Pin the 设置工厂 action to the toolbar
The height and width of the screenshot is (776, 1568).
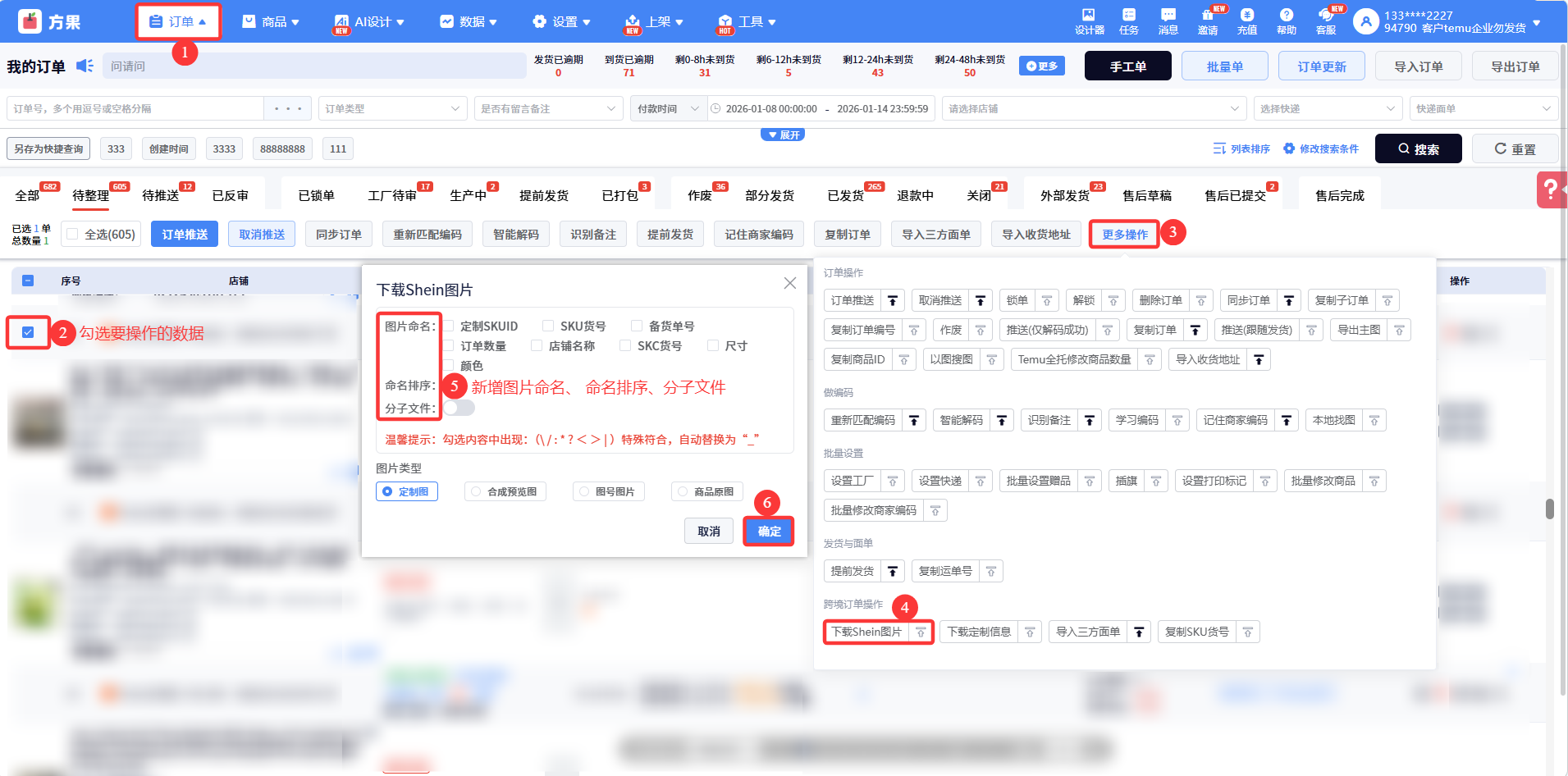[x=893, y=482]
